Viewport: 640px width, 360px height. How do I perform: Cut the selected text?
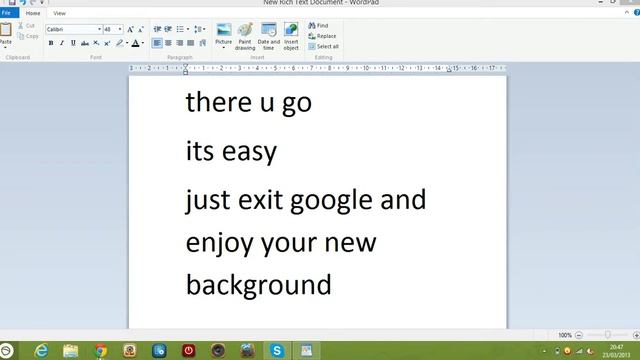point(27,26)
